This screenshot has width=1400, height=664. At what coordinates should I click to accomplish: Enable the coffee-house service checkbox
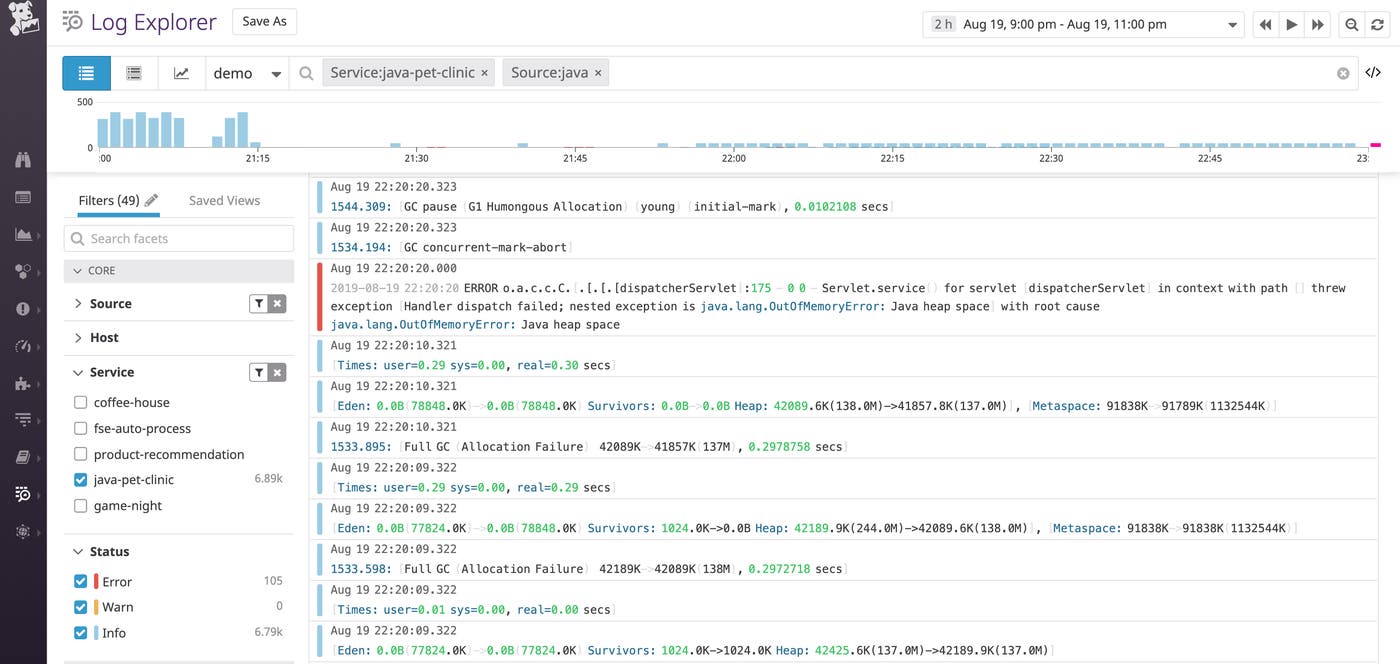tap(79, 403)
